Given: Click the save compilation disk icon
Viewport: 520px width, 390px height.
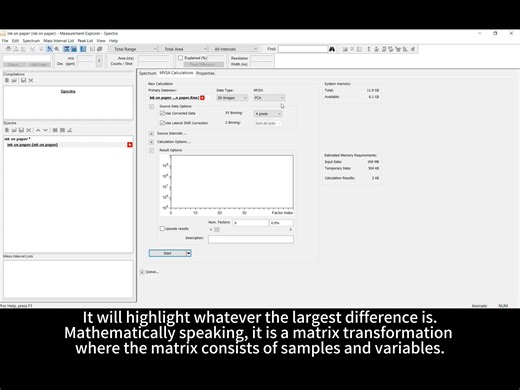Looking at the screenshot, I should [23, 80].
